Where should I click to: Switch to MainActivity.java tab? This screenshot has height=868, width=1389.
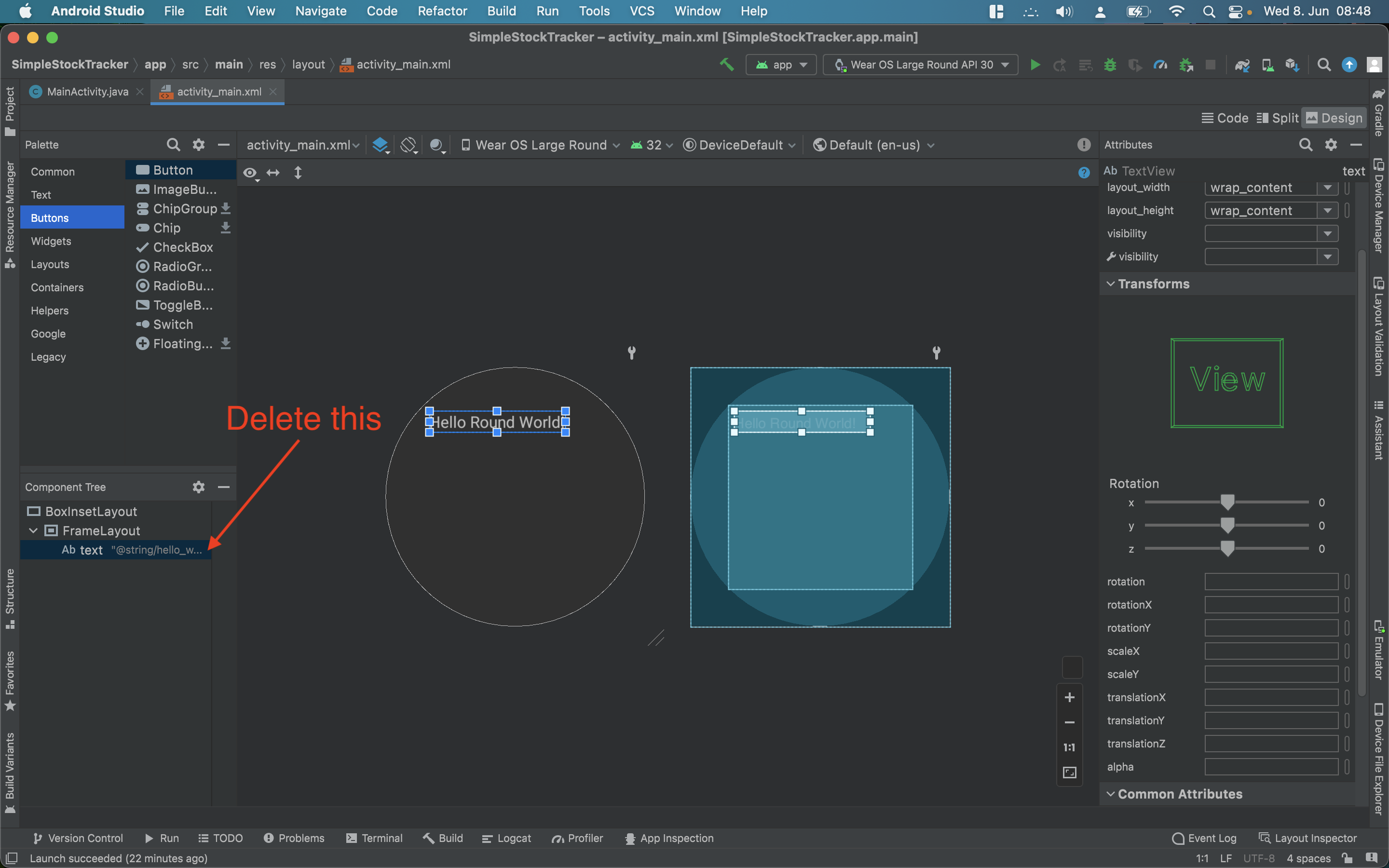tap(87, 92)
